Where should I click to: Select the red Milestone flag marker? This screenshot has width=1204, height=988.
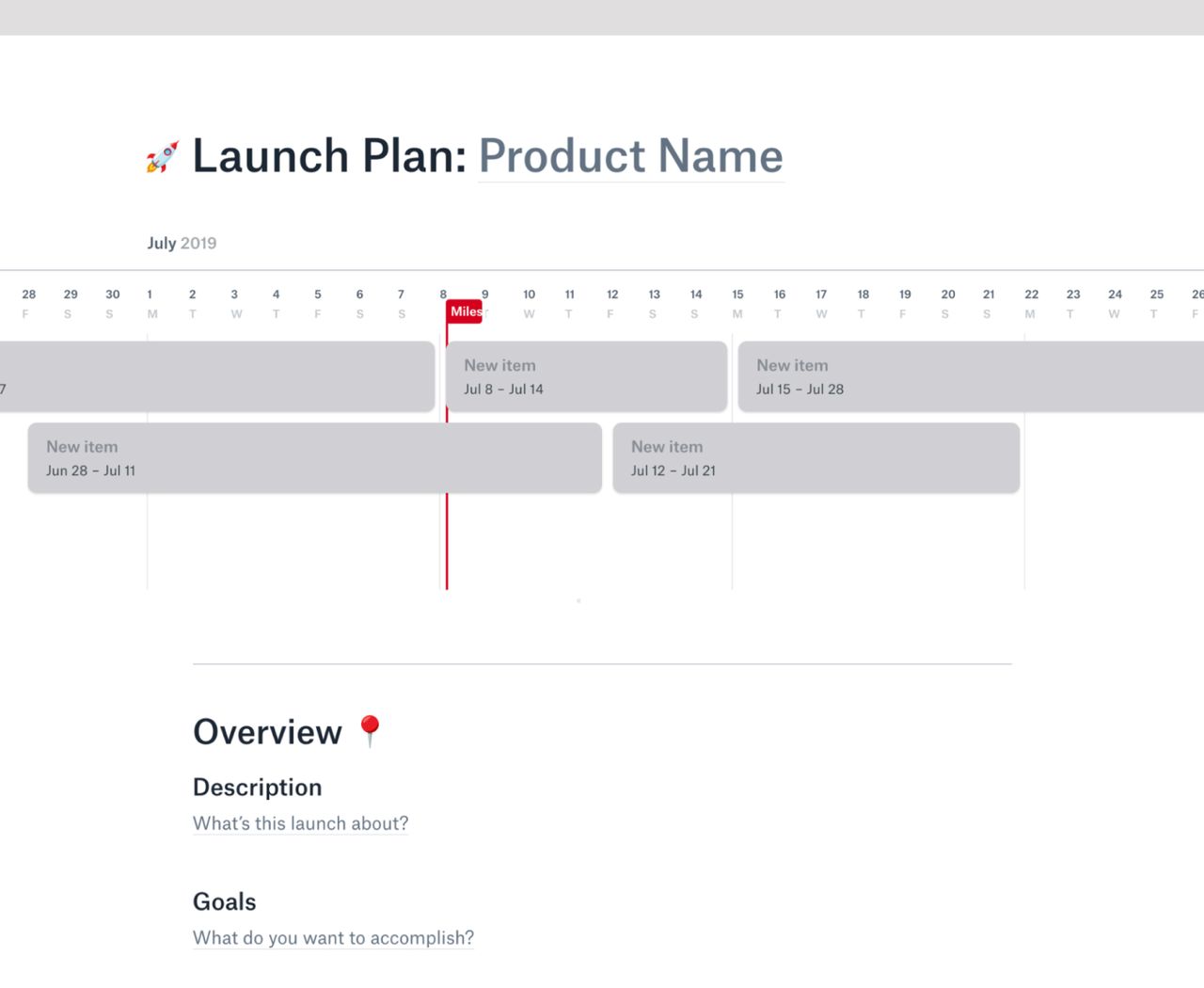pos(465,311)
